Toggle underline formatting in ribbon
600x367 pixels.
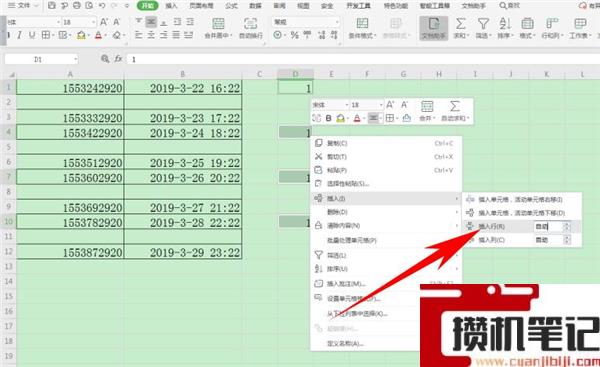click(x=32, y=35)
